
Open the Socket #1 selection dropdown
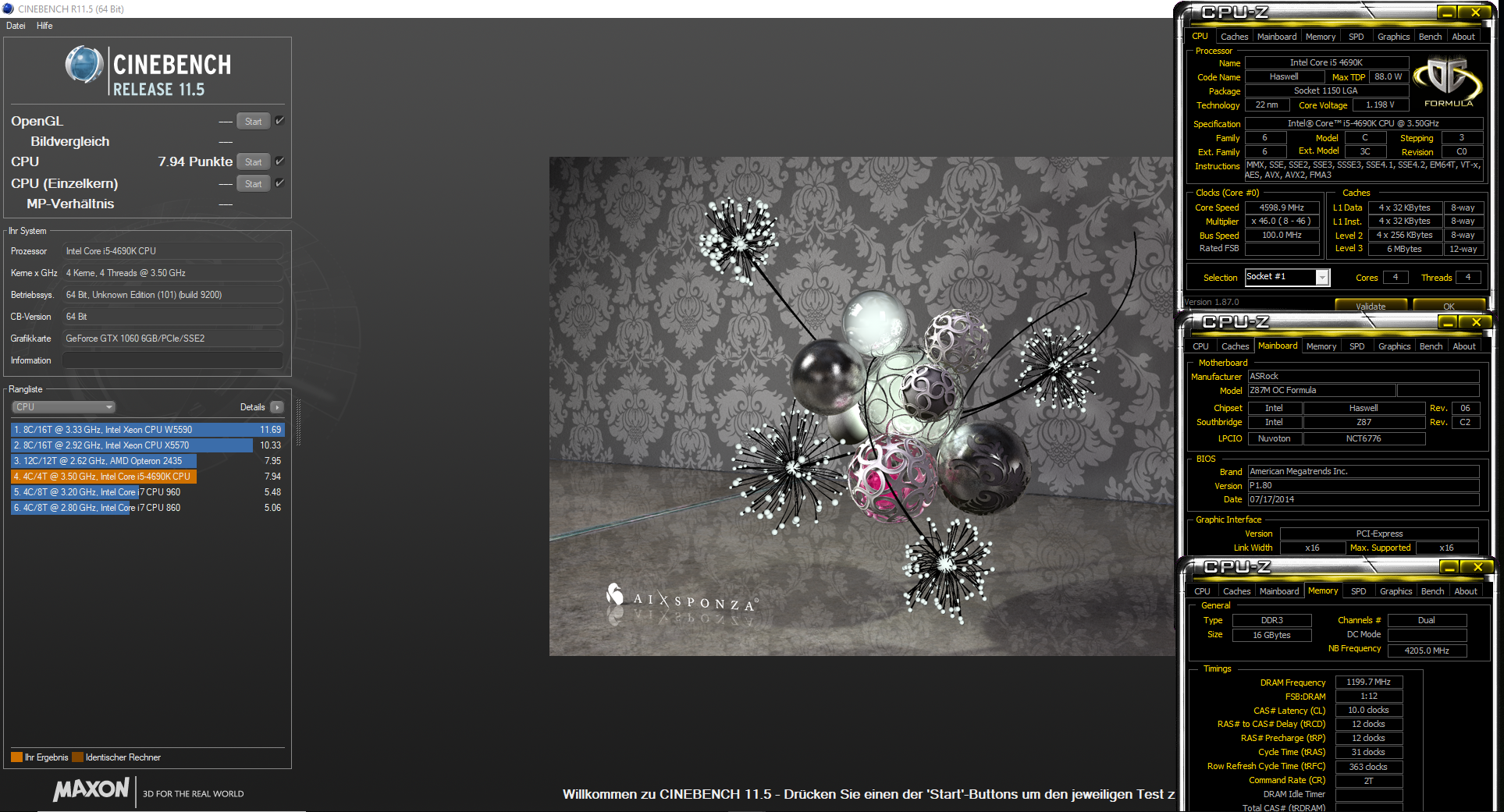(1287, 277)
